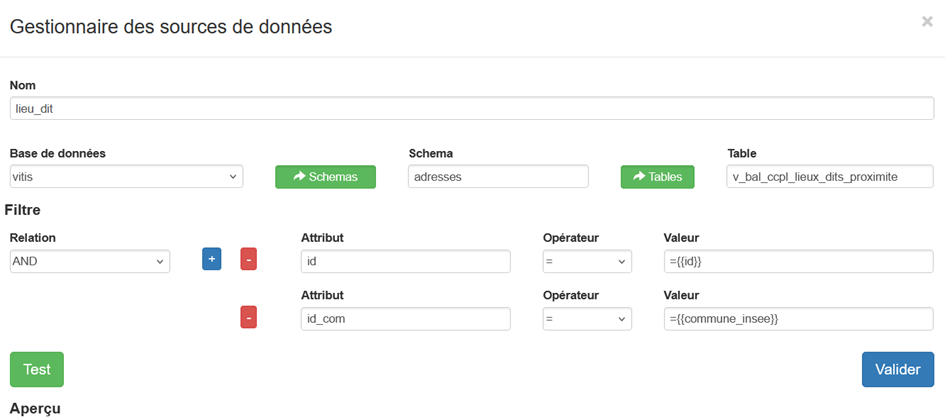The height and width of the screenshot is (417, 945).
Task: Open the Opérateur dropdown for id attribute
Action: [587, 261]
